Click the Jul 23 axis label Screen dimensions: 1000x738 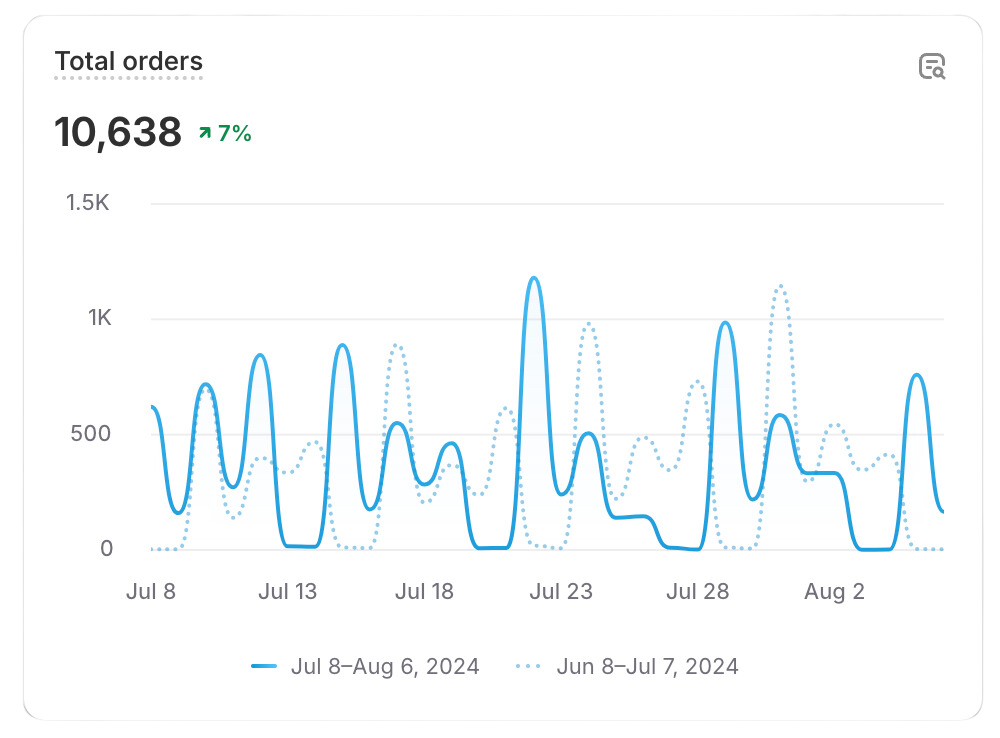point(561,591)
